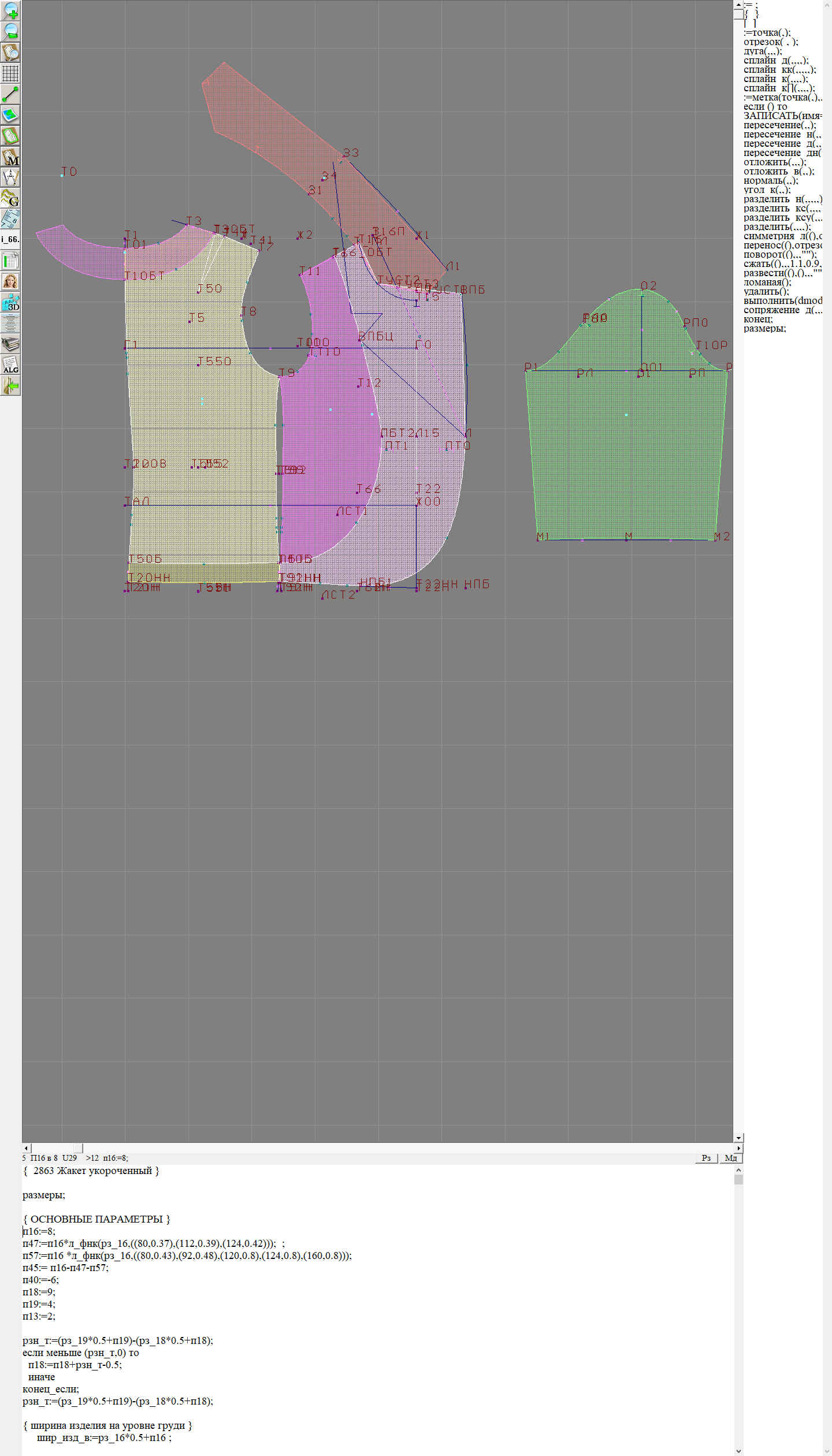This screenshot has width=832, height=1456.
Task: Open the stacked books library icon
Action: [10, 344]
